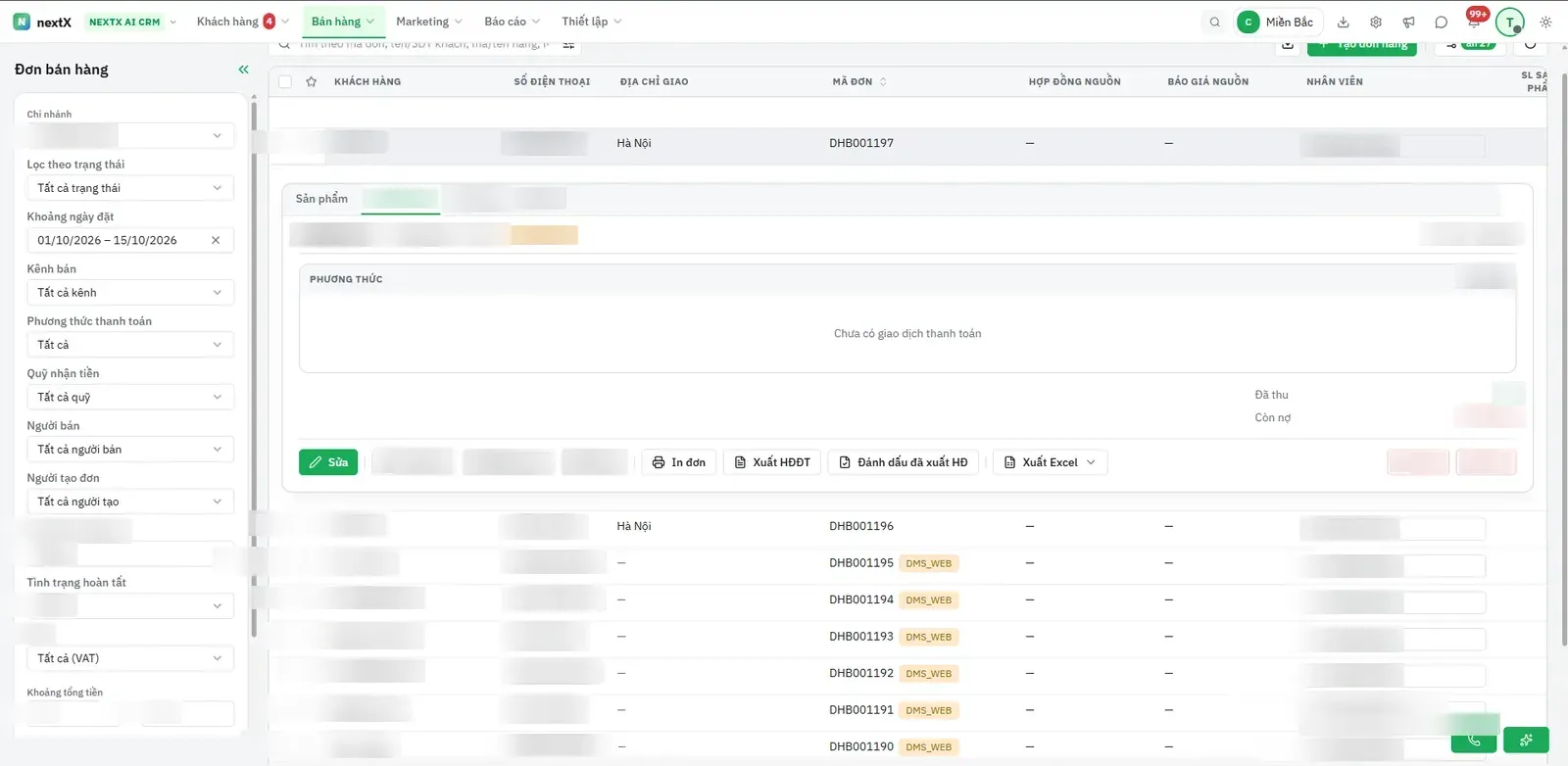Click Đánh dấu đã xuất HĐ button
The width and height of the screenshot is (1568, 766).
[903, 462]
